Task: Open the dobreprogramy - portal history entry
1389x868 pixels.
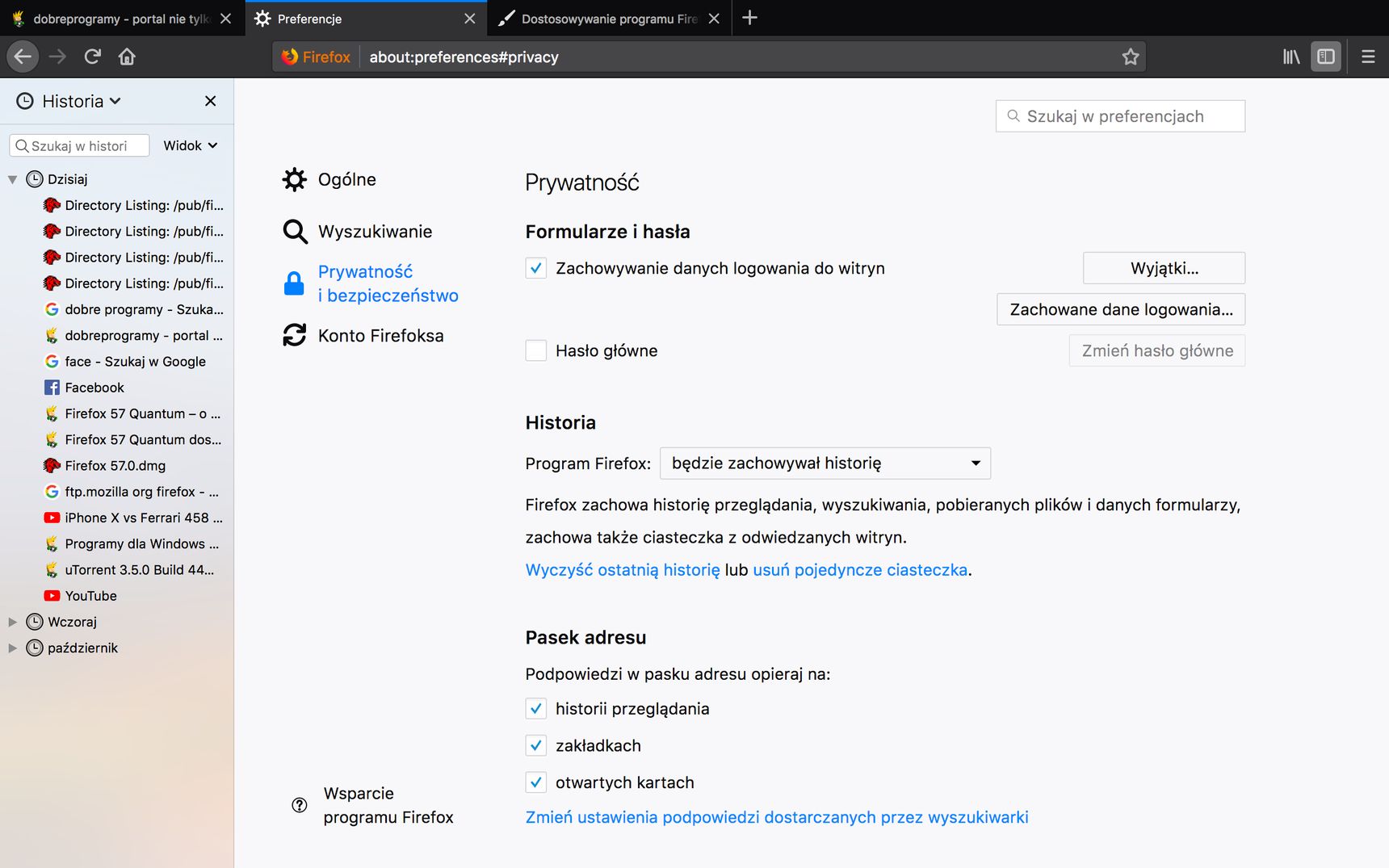Action: click(117, 335)
